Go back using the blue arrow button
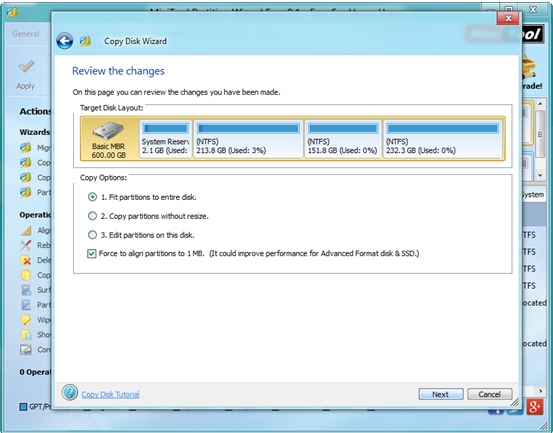The width and height of the screenshot is (553, 433). 65,41
